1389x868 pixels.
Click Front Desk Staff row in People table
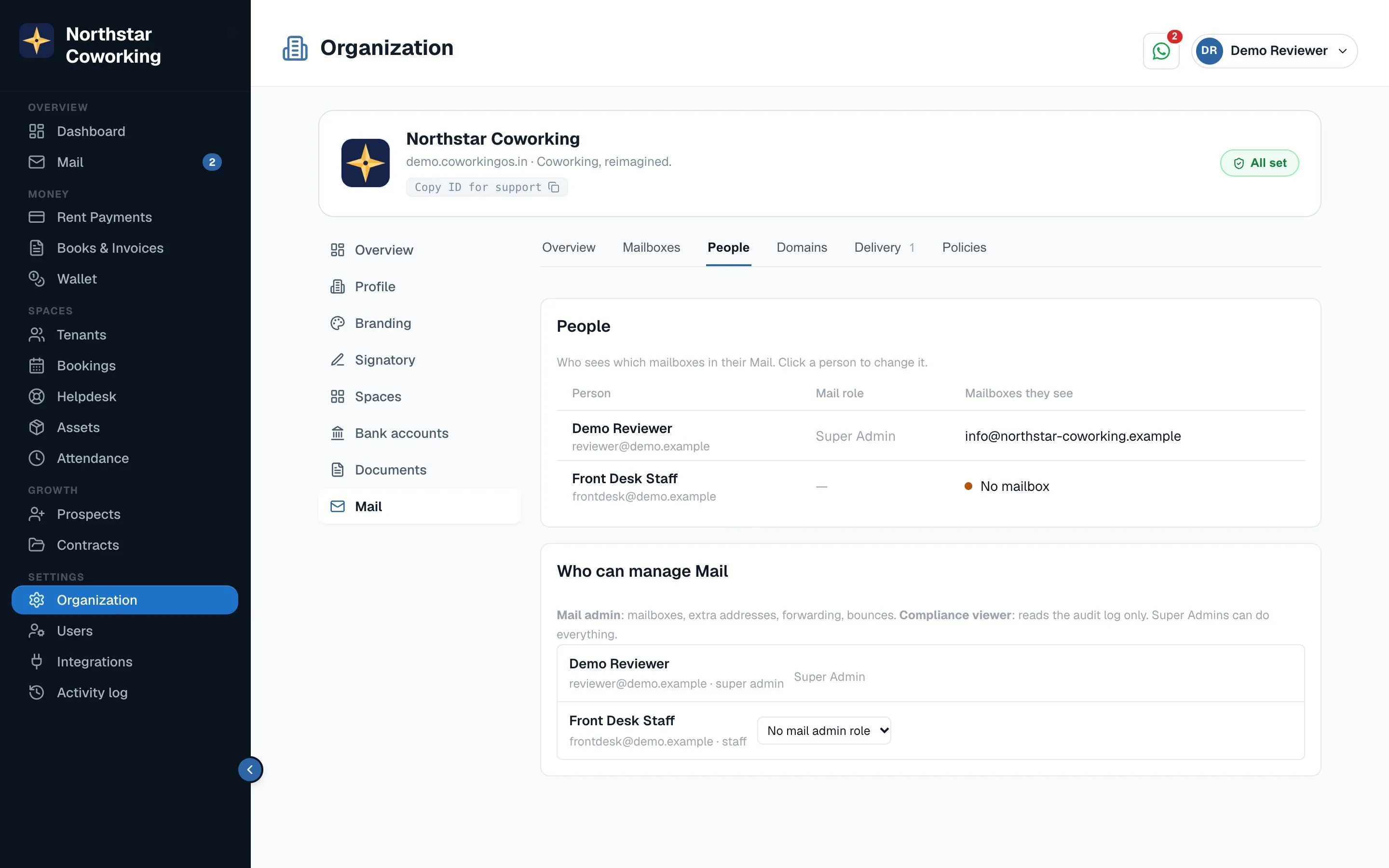pos(930,486)
